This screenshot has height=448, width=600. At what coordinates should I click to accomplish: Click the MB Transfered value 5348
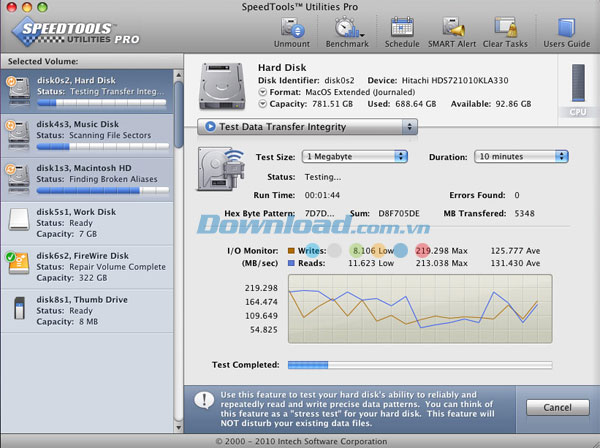[524, 213]
